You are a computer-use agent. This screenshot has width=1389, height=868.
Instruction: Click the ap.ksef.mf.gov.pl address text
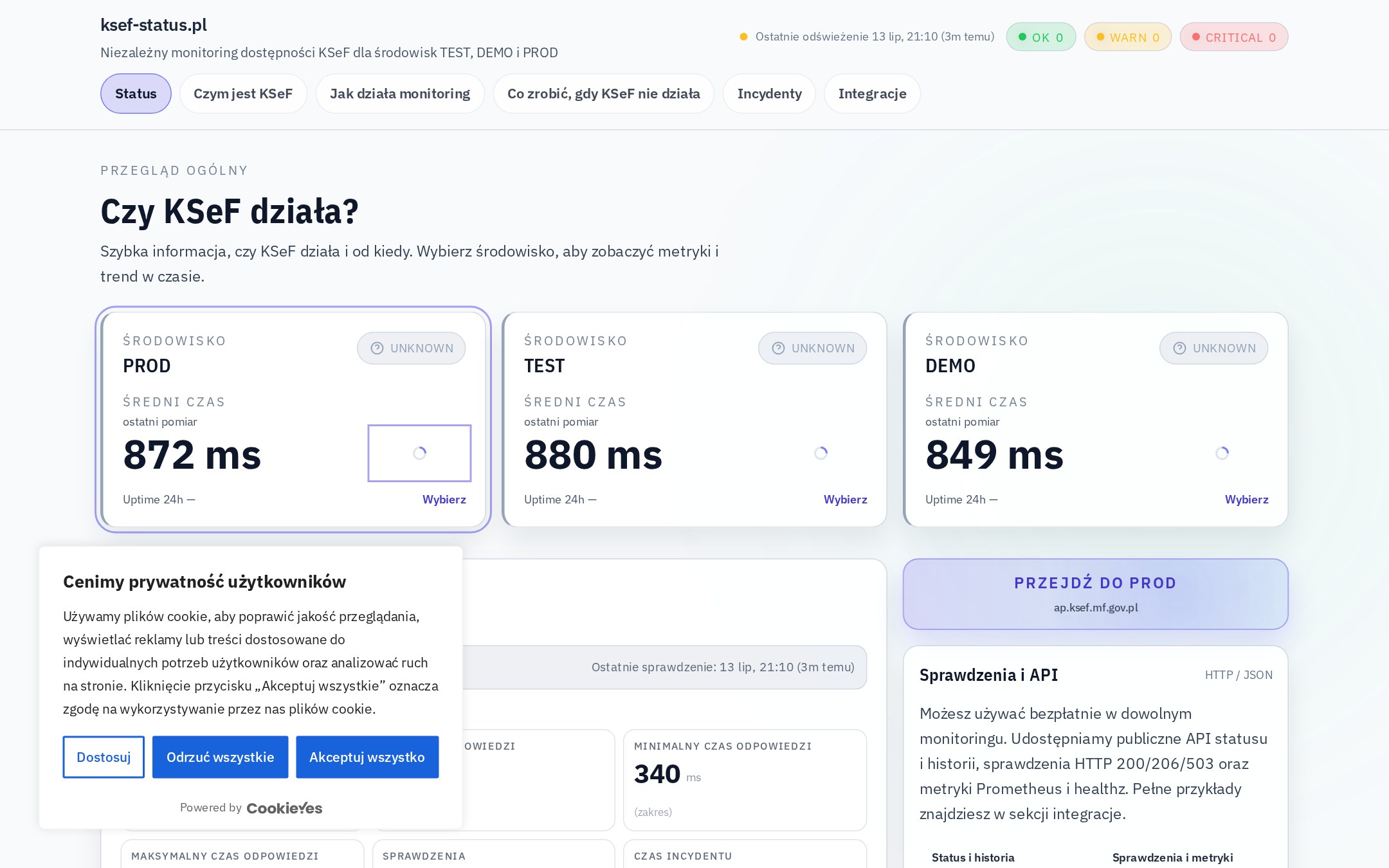(1096, 608)
